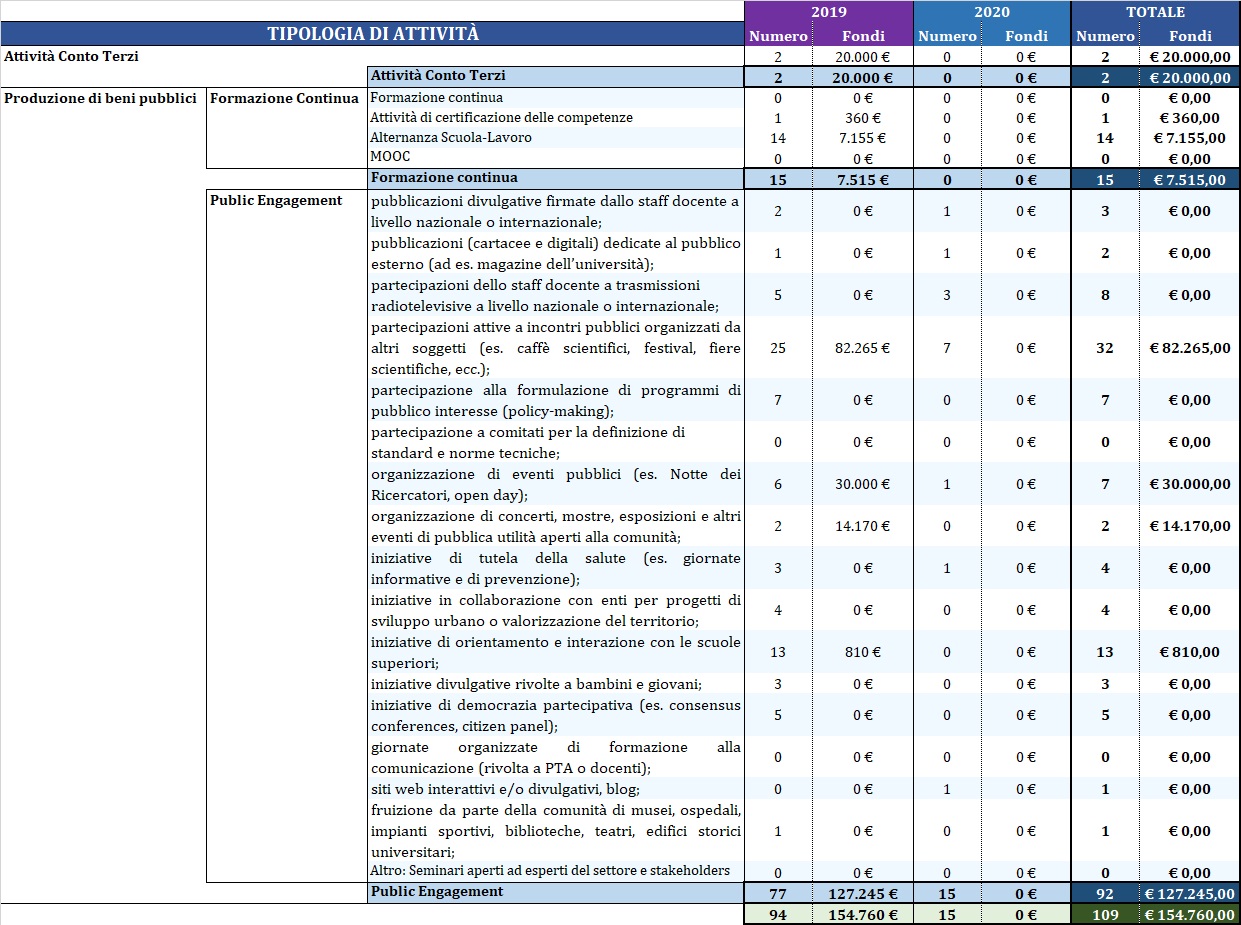Viewport: 1241px width, 925px height.
Task: Click the Public Engagement total count 92
Action: click(1105, 894)
